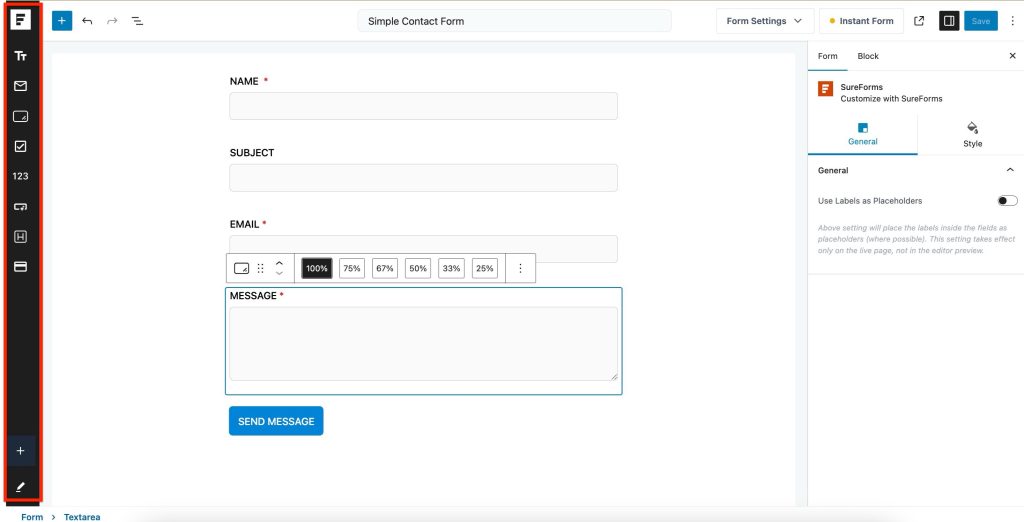Image resolution: width=1024 pixels, height=522 pixels.
Task: Click the SureForms orange icon in panel
Action: tap(825, 89)
